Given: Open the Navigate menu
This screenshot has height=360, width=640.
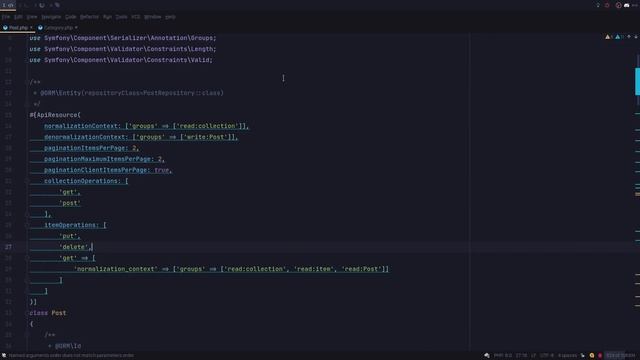Looking at the screenshot, I should [51, 17].
